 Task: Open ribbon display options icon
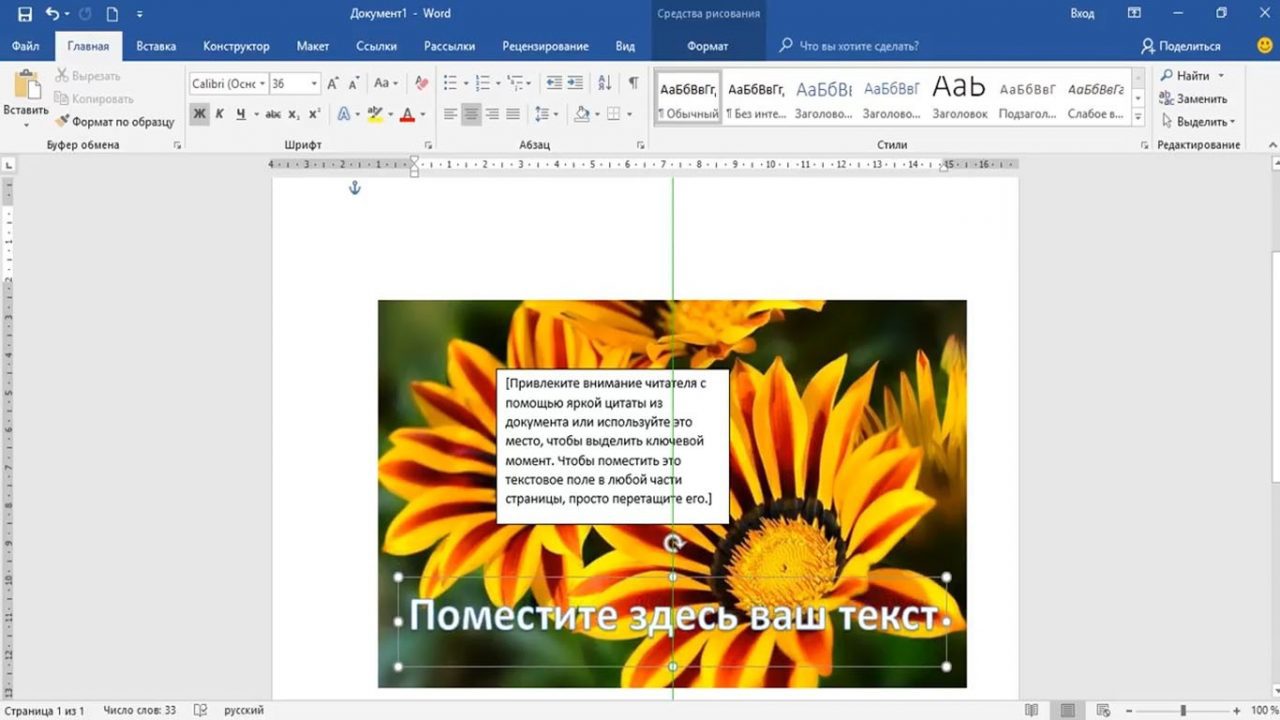click(x=1134, y=14)
